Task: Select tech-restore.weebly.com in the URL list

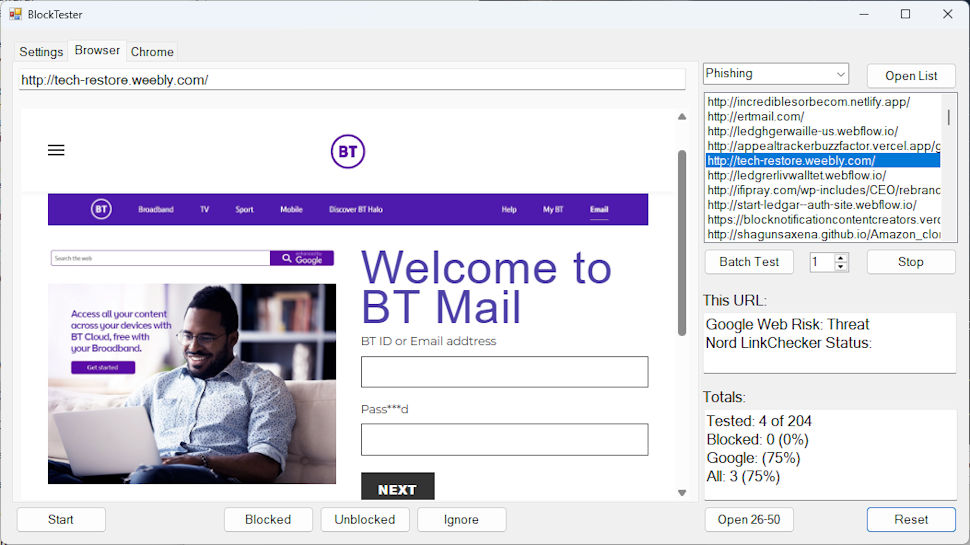Action: click(x=823, y=161)
